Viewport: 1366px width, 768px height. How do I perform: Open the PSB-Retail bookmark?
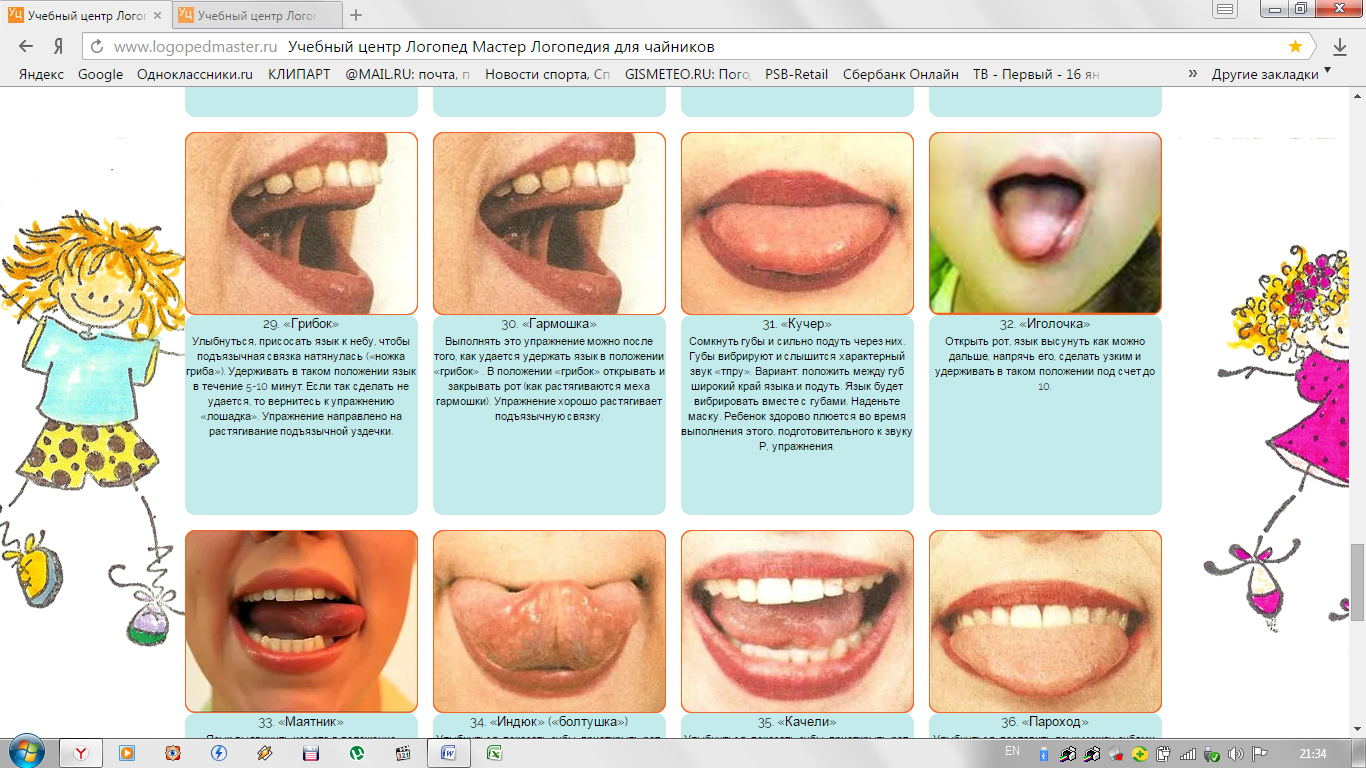pyautogui.click(x=797, y=74)
